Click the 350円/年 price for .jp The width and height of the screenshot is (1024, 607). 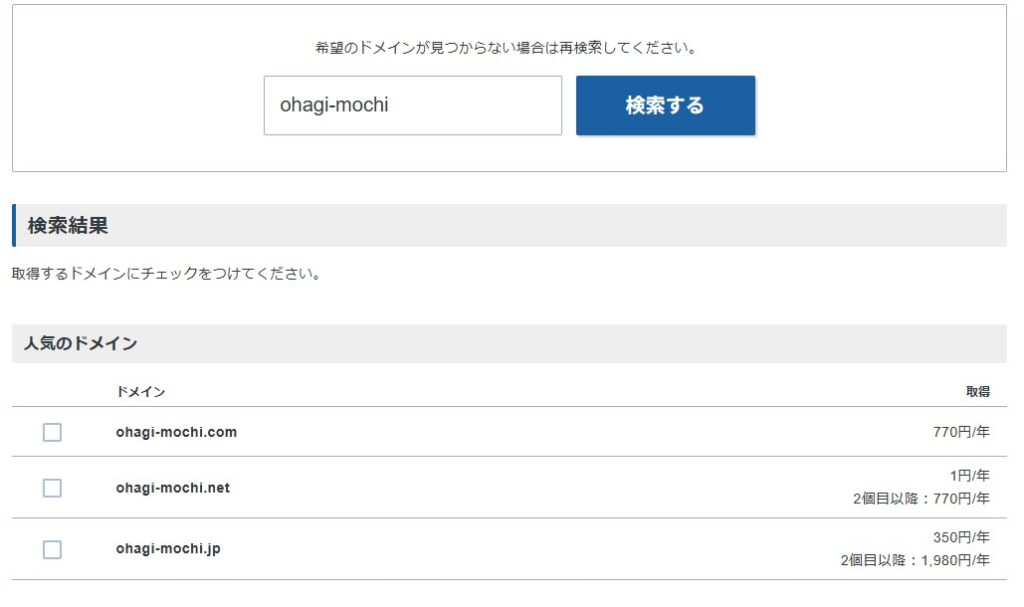(961, 537)
